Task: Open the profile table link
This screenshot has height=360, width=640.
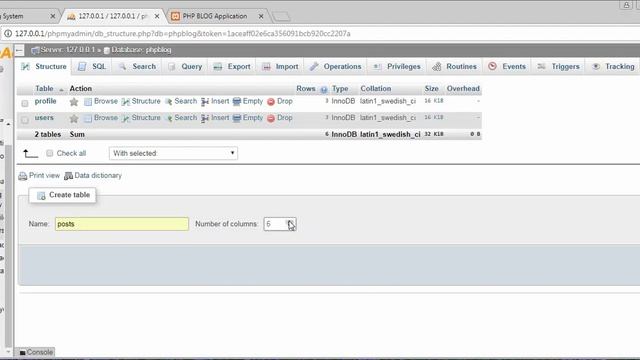Action: (x=45, y=101)
